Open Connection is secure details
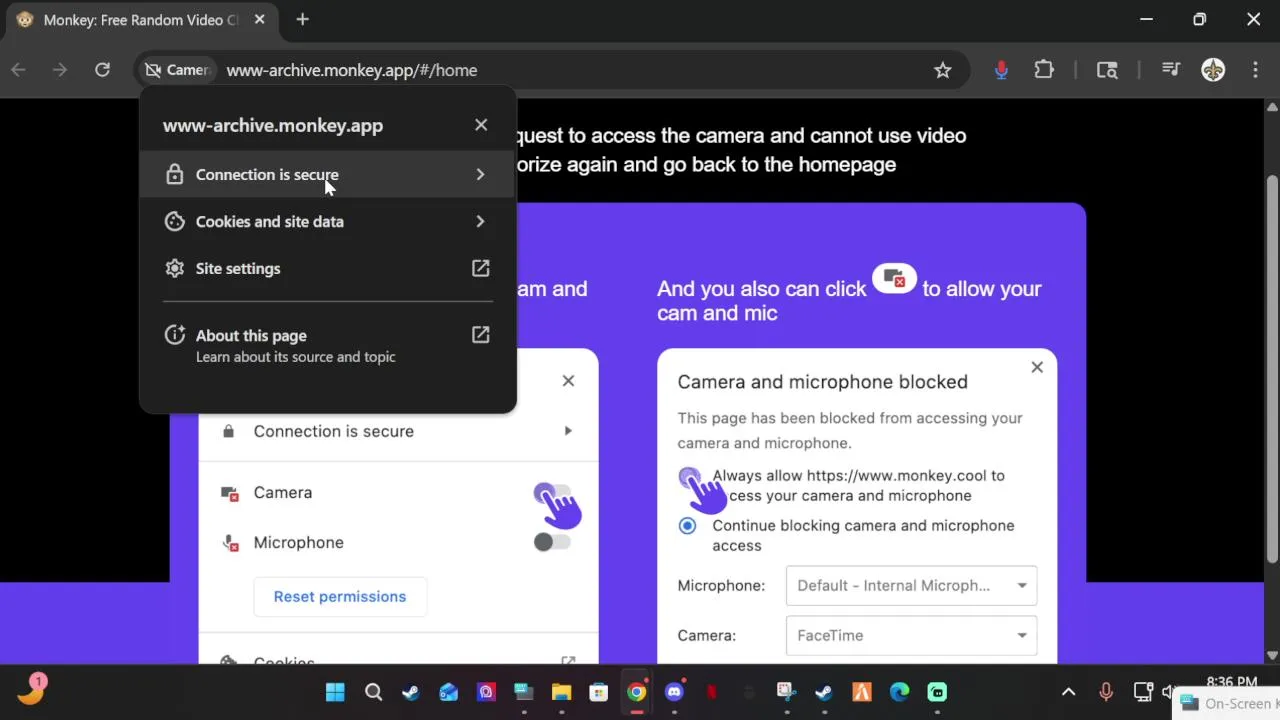The height and width of the screenshot is (720, 1280). tap(327, 175)
